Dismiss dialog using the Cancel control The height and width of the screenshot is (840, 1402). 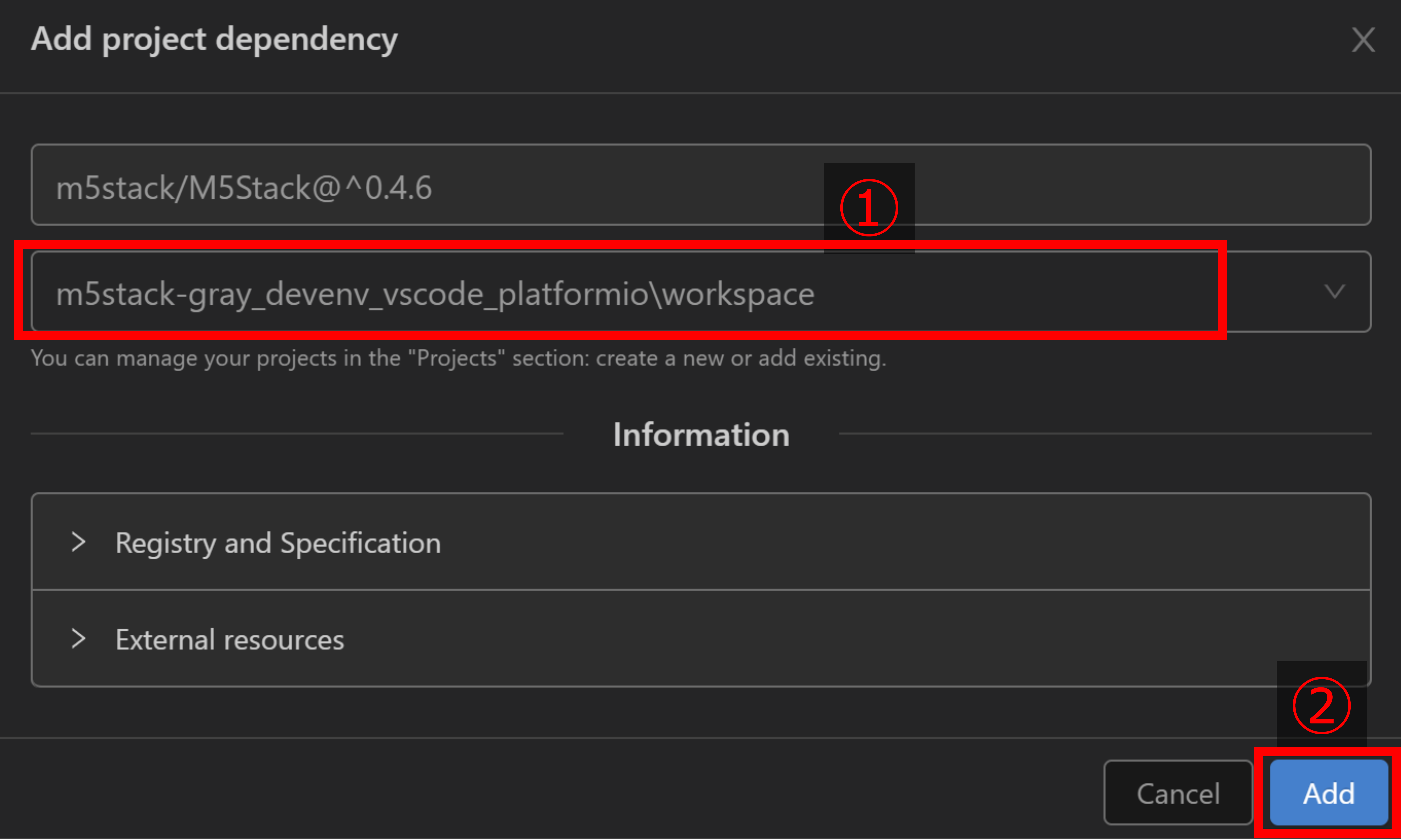pos(1177,792)
